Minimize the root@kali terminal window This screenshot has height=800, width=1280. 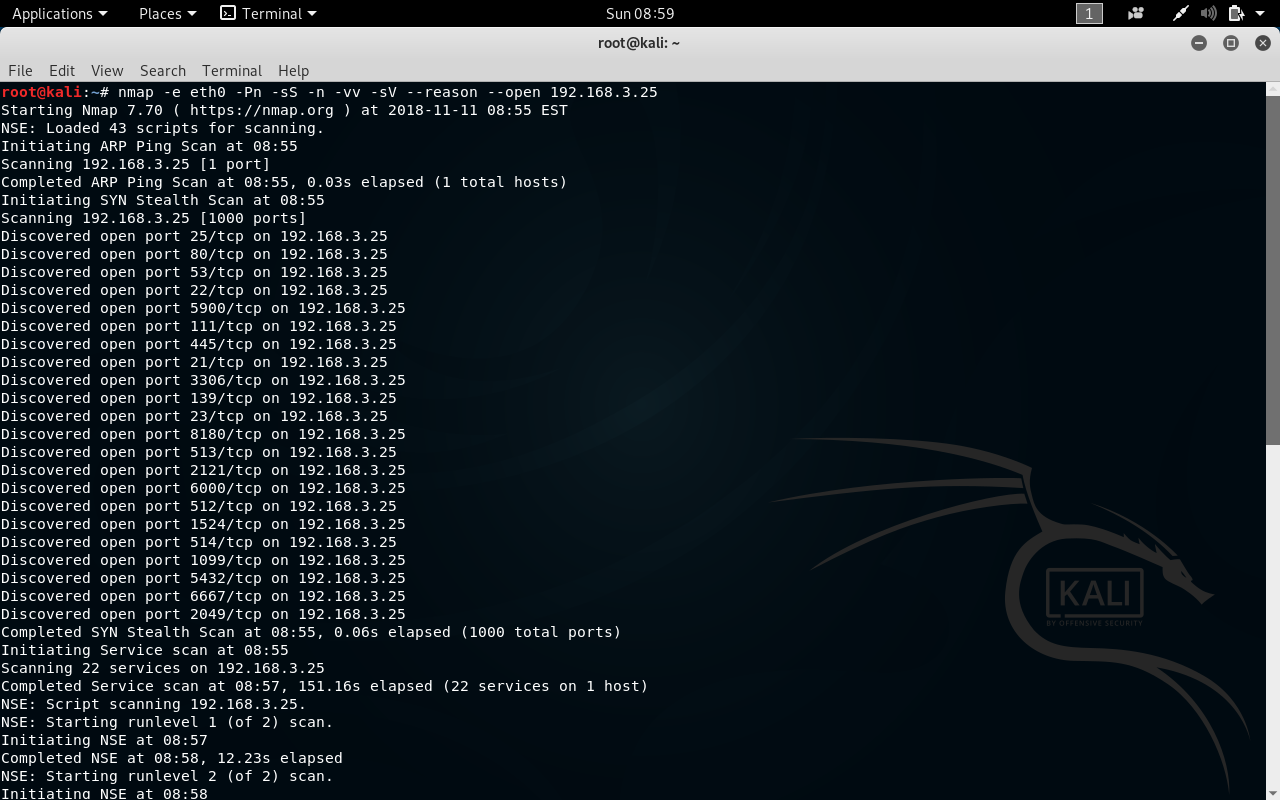[x=1199, y=43]
